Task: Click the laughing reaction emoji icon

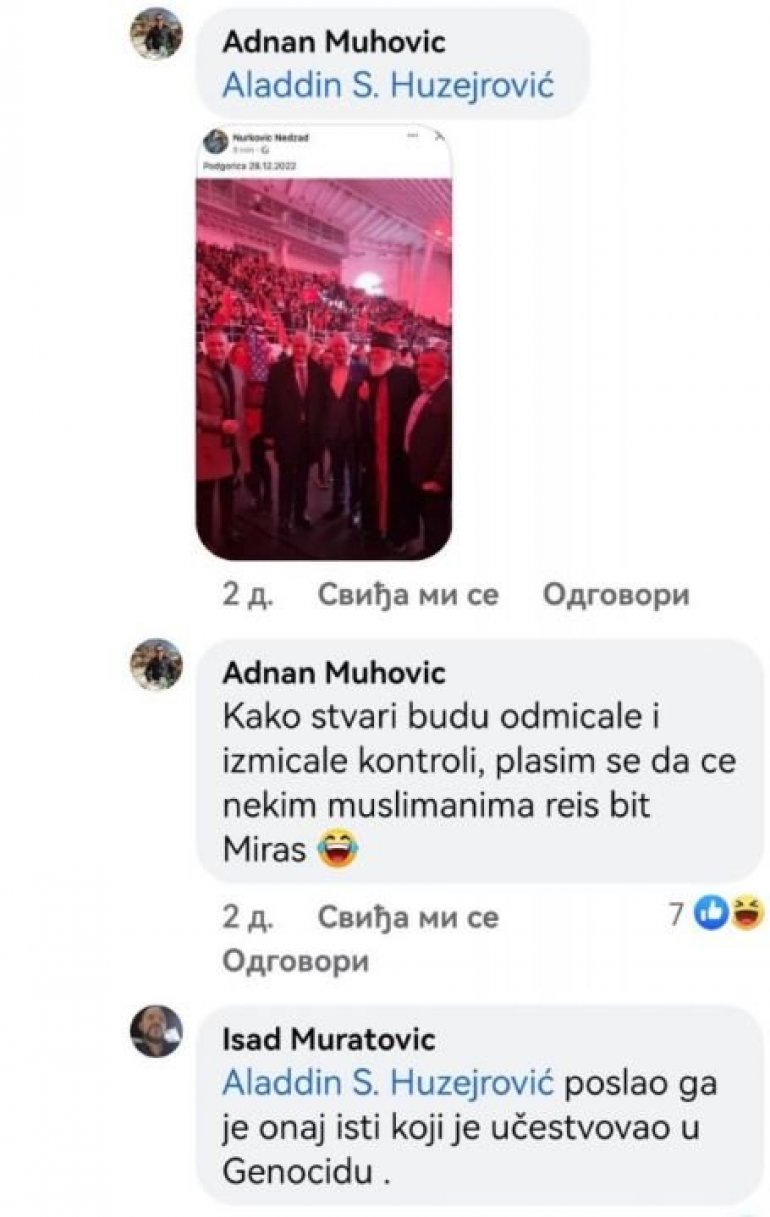Action: pos(745,914)
